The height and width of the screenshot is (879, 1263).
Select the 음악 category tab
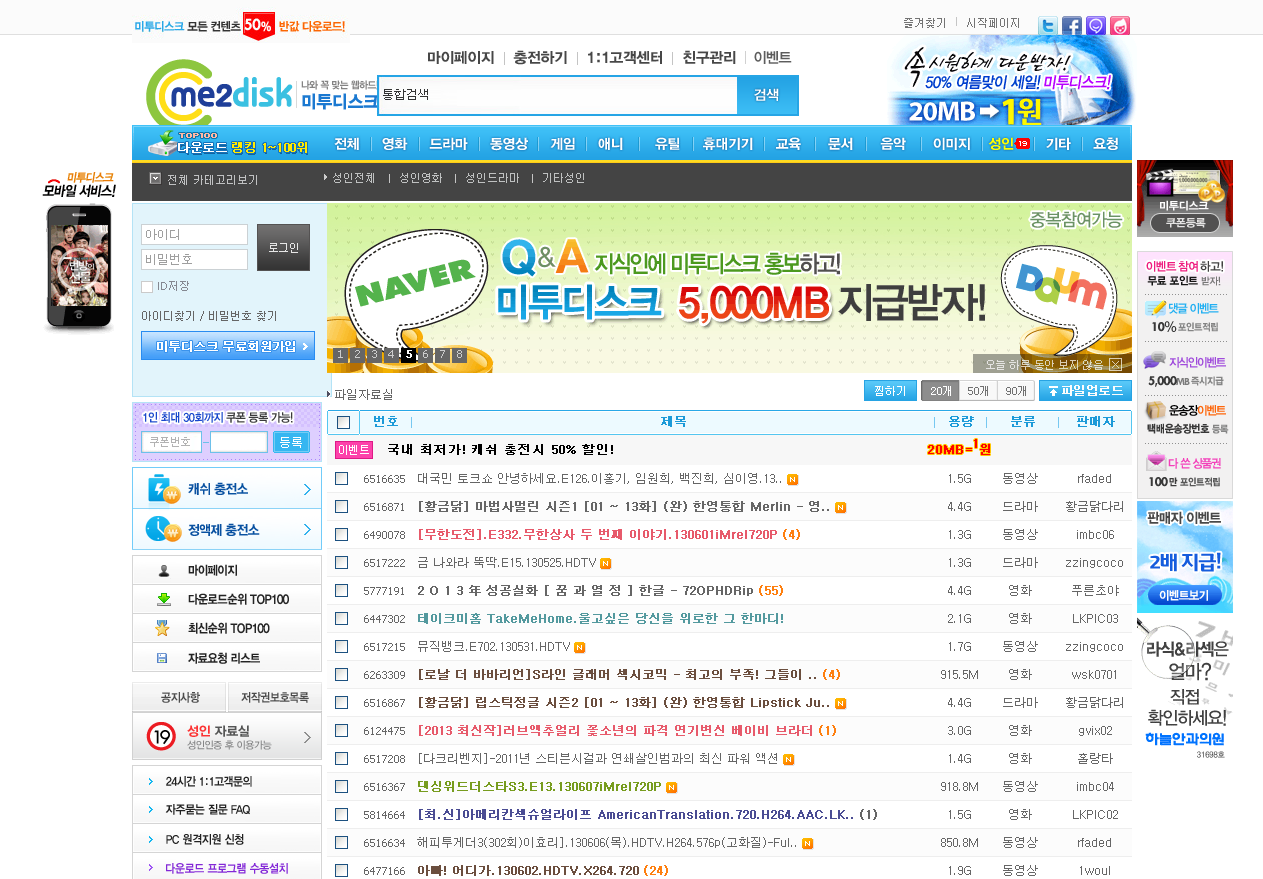tap(893, 144)
